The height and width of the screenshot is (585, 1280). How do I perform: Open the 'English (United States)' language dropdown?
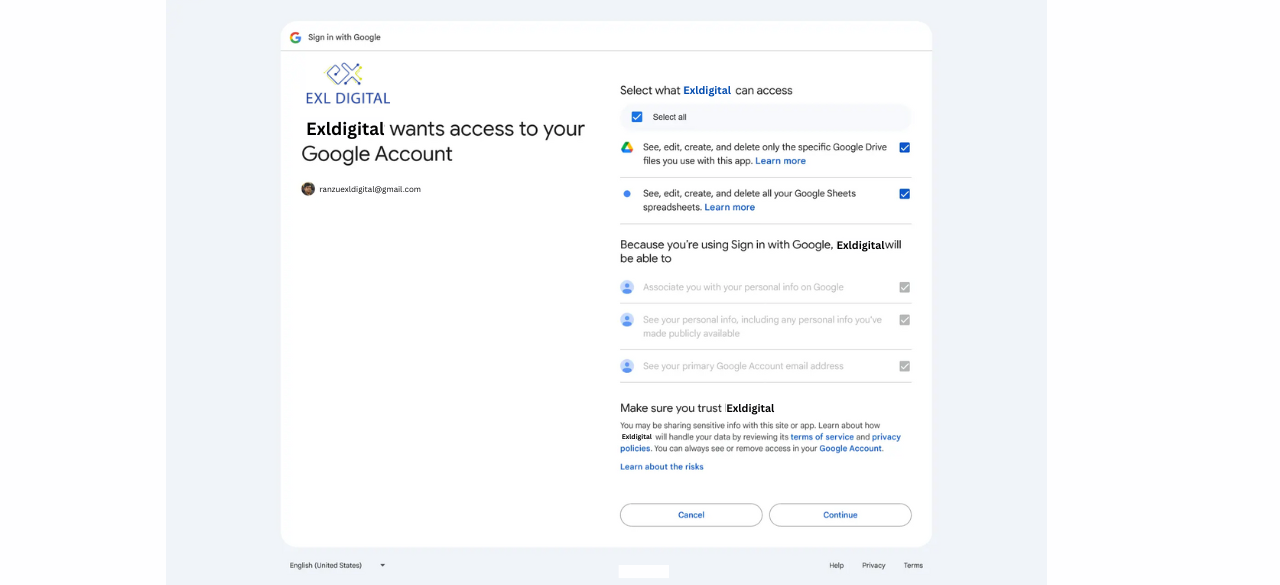click(x=337, y=565)
